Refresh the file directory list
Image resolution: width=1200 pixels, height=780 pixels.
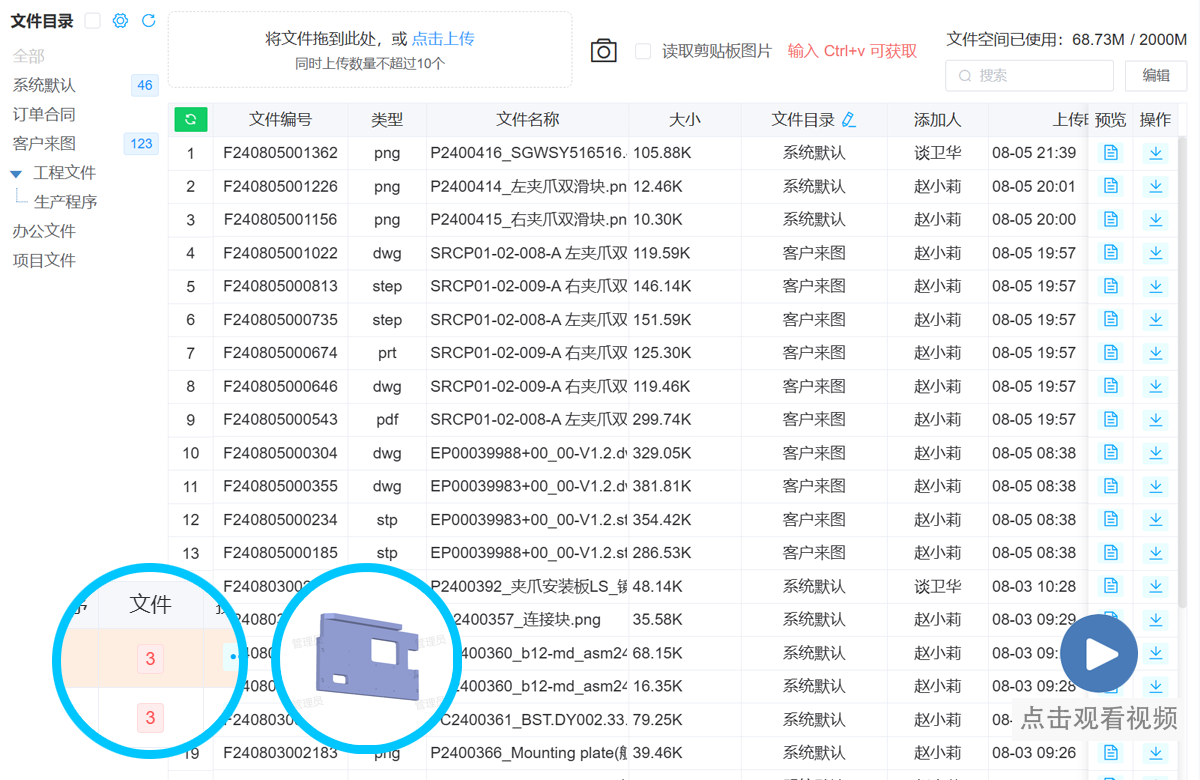149,20
